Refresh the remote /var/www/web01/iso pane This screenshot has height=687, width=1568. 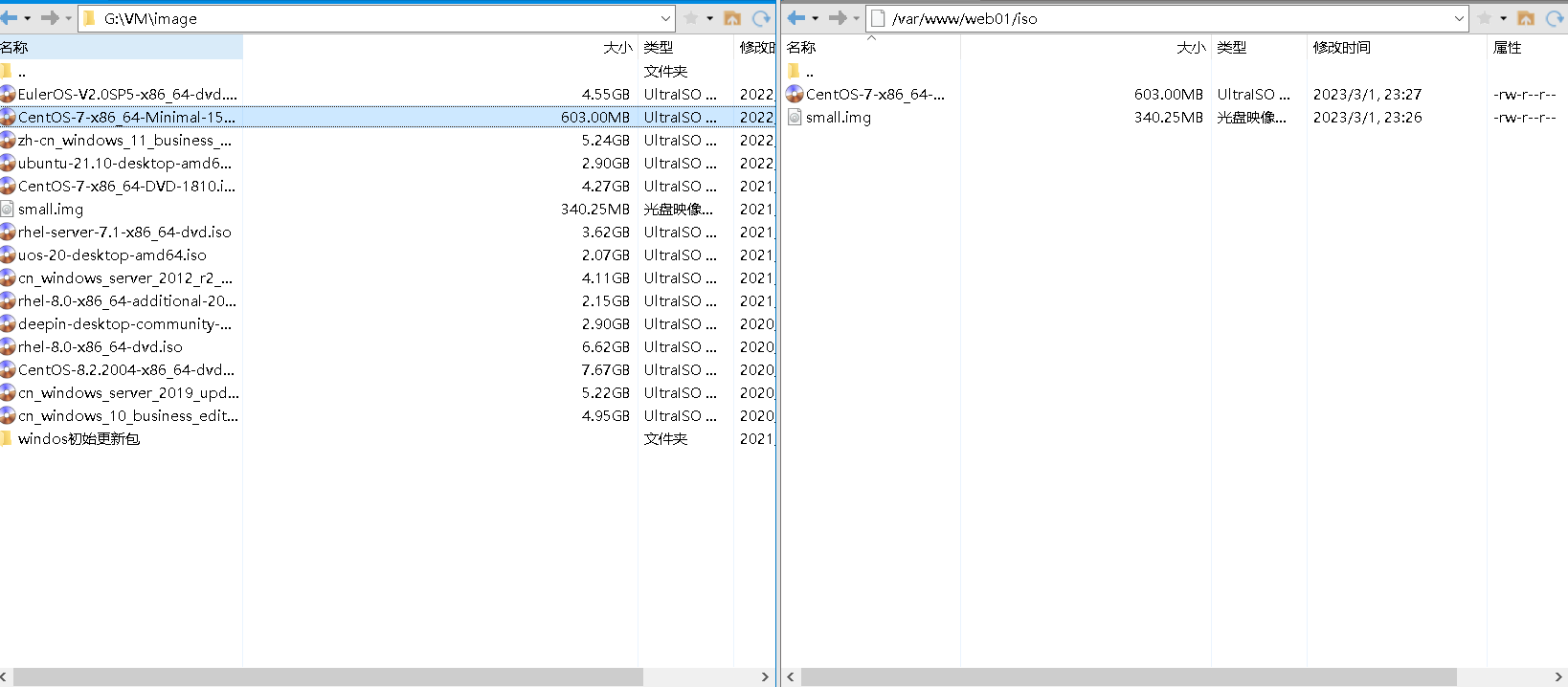pyautogui.click(x=1555, y=18)
